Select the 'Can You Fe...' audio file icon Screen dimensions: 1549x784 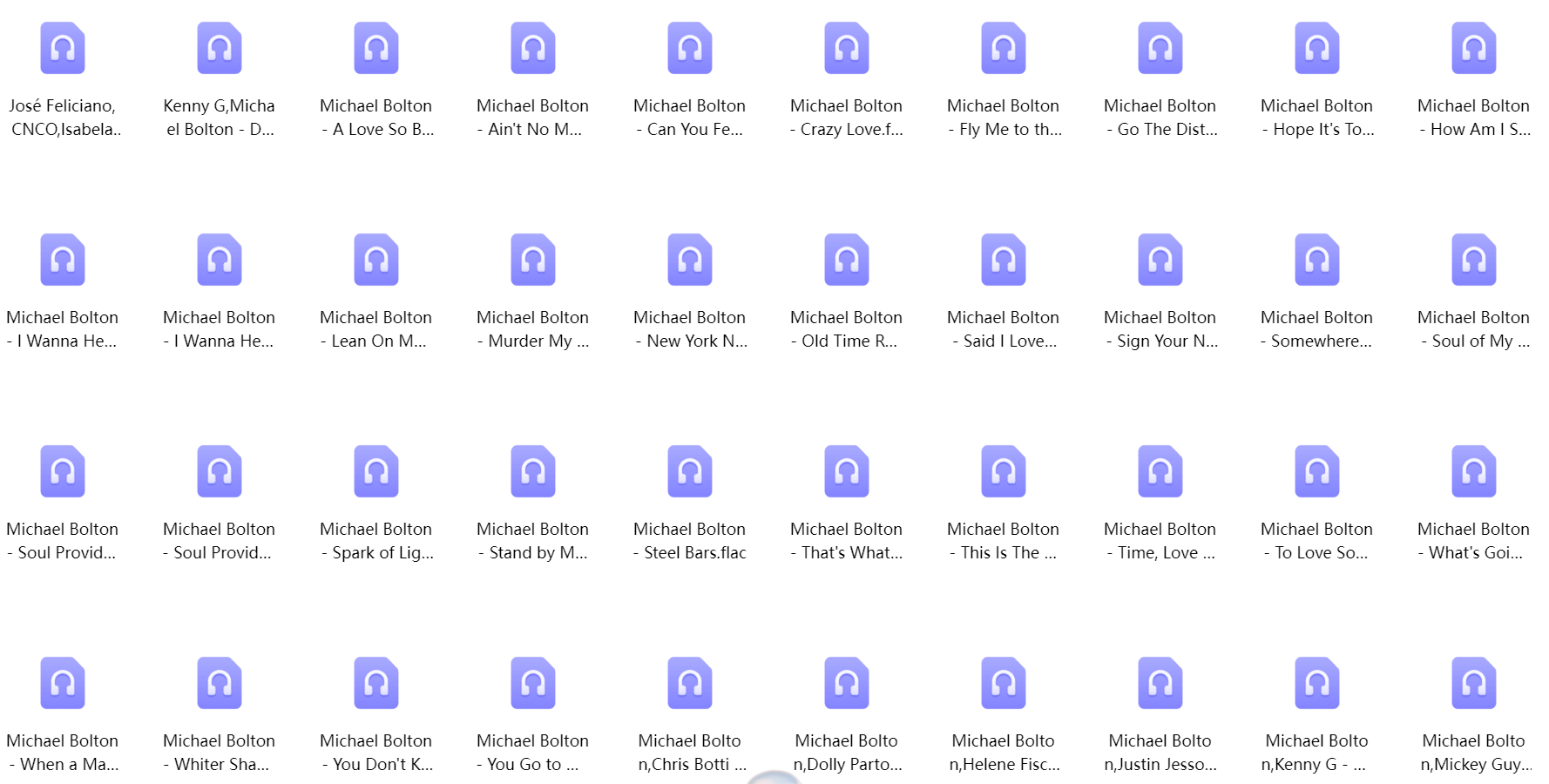point(690,48)
